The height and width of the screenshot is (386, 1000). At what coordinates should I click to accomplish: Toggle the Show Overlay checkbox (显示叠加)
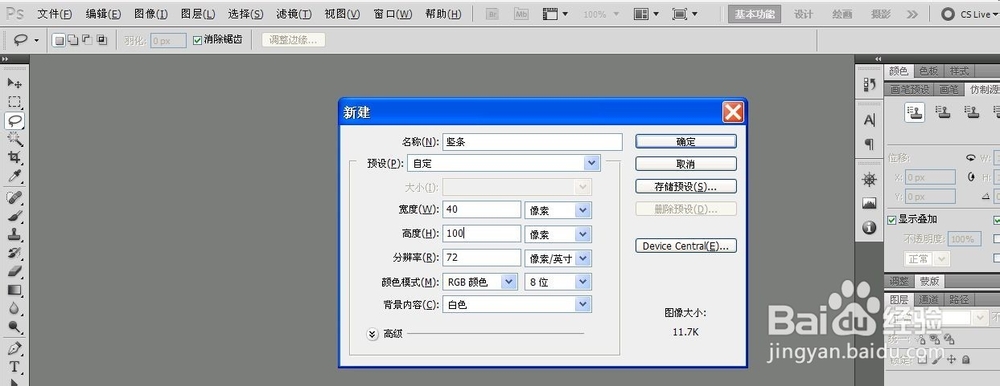(x=892, y=220)
